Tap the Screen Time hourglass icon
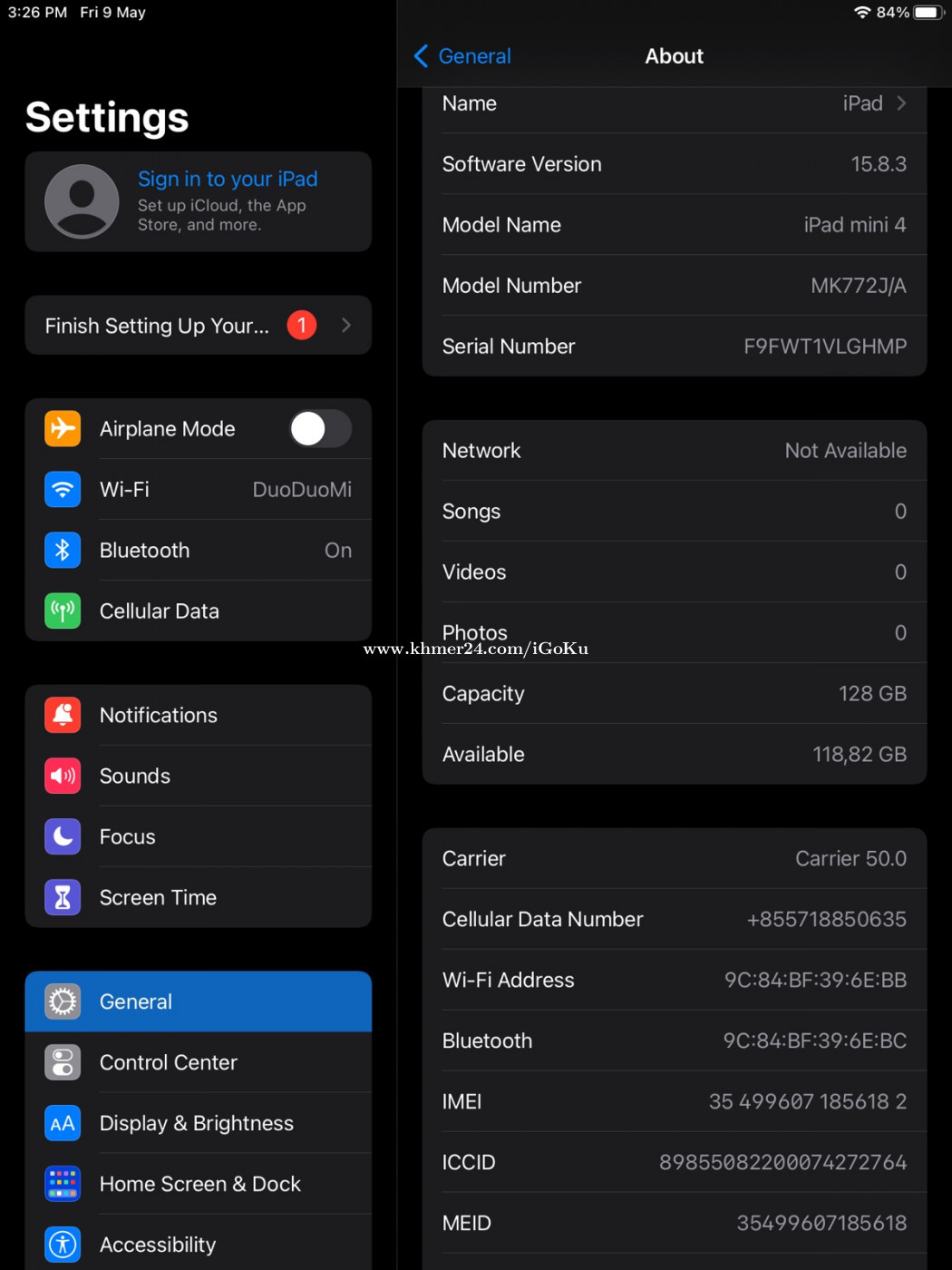Image resolution: width=952 pixels, height=1270 pixels. point(63,897)
